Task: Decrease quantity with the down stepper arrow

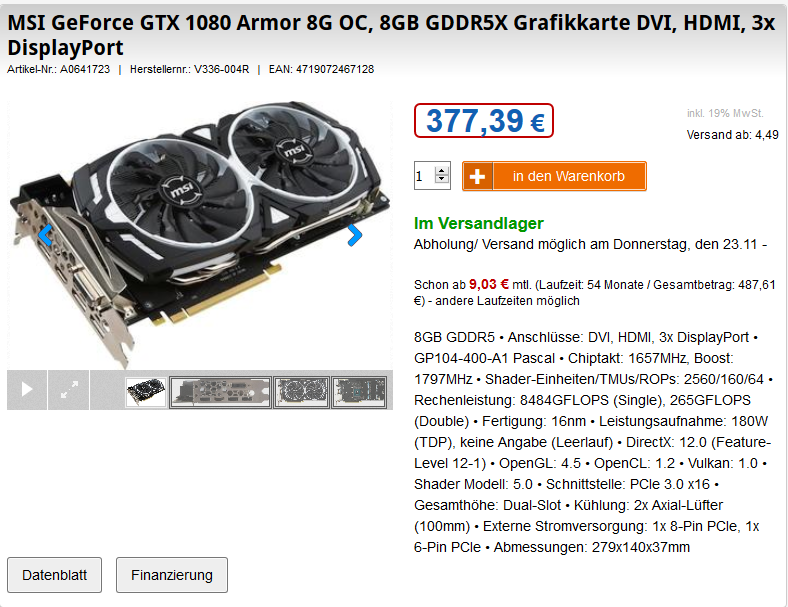Action: pos(442,179)
